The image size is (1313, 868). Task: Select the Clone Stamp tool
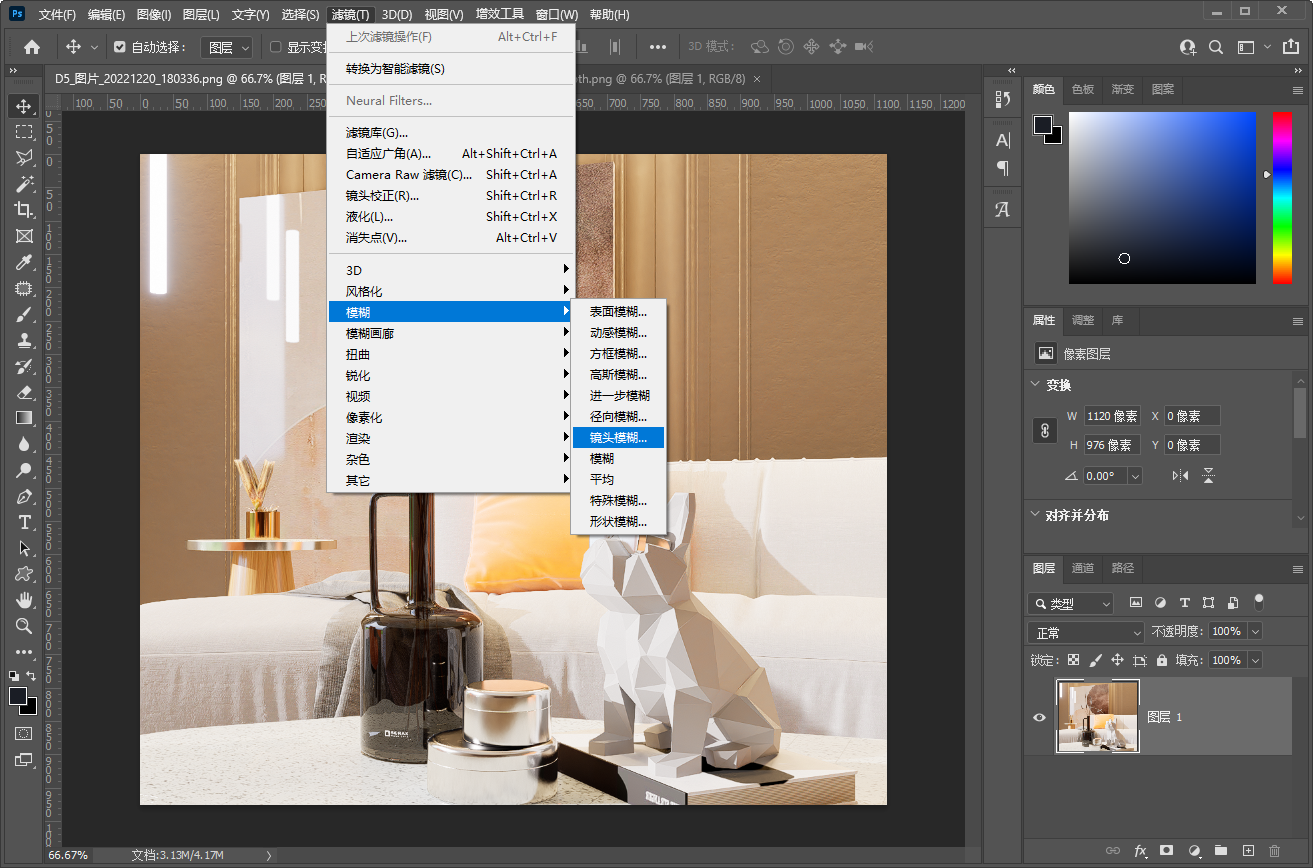pyautogui.click(x=24, y=340)
